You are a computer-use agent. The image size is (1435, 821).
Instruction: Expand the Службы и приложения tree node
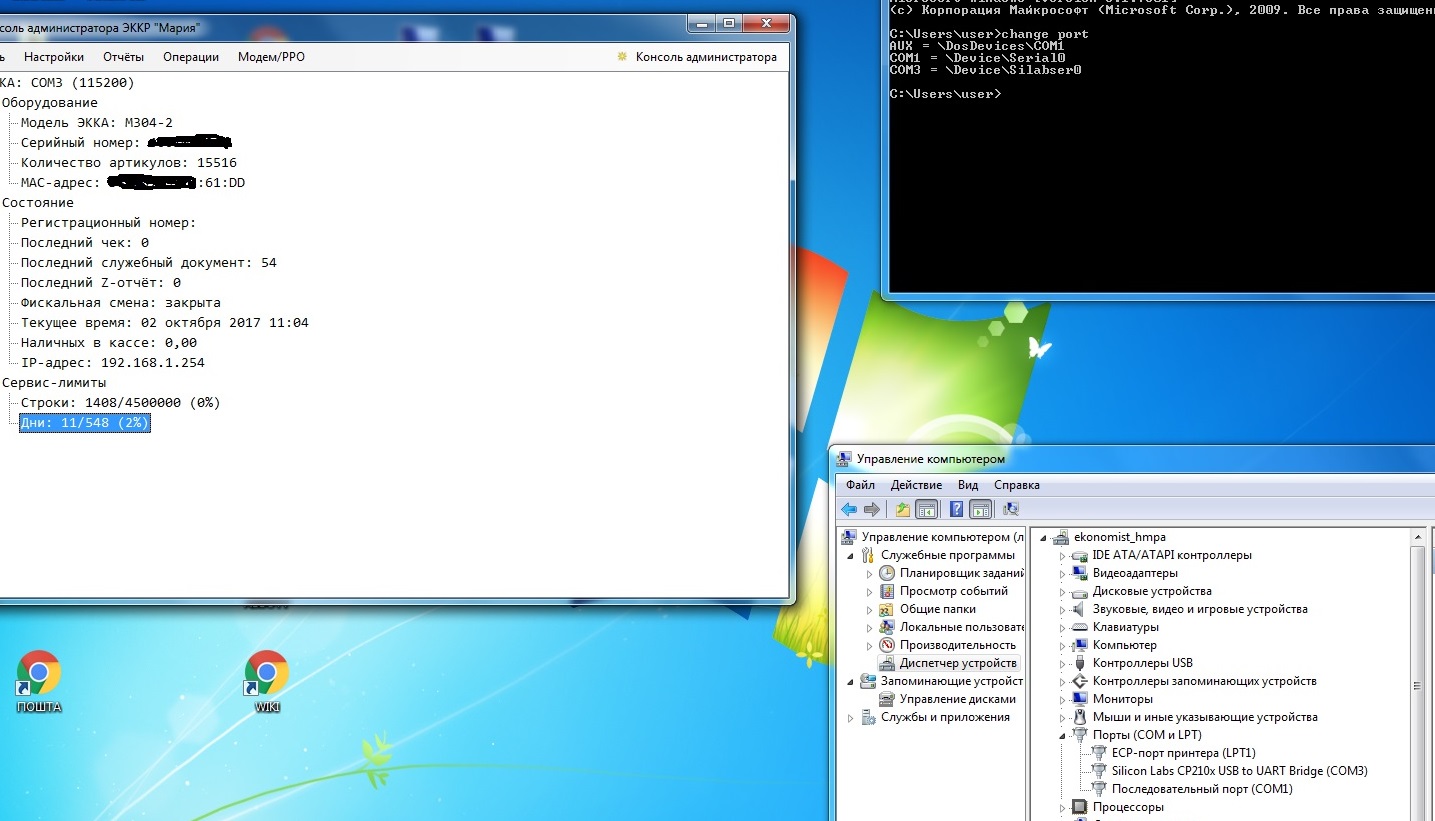pyautogui.click(x=851, y=718)
